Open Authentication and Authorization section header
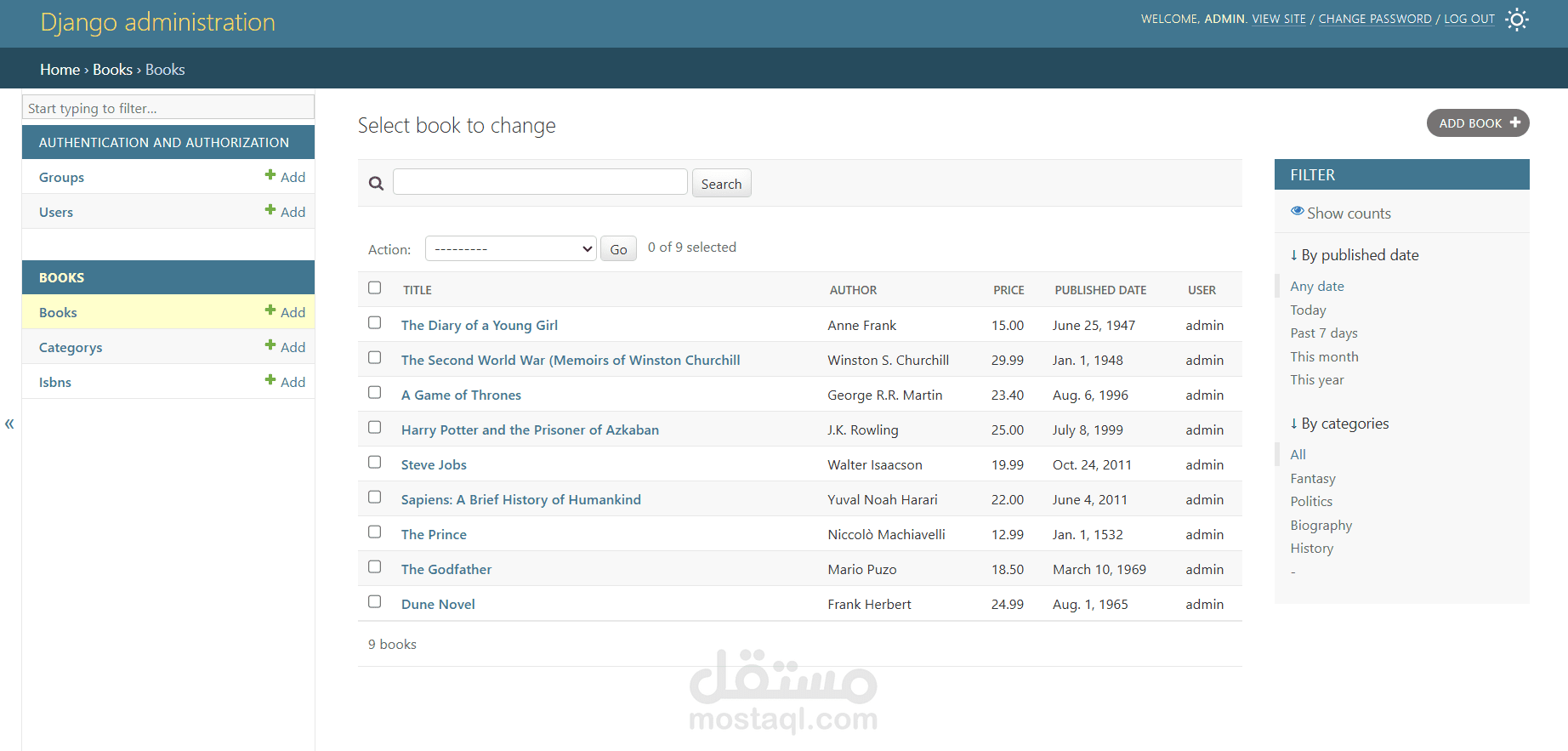Screen dimensions: 1568x751 164,142
